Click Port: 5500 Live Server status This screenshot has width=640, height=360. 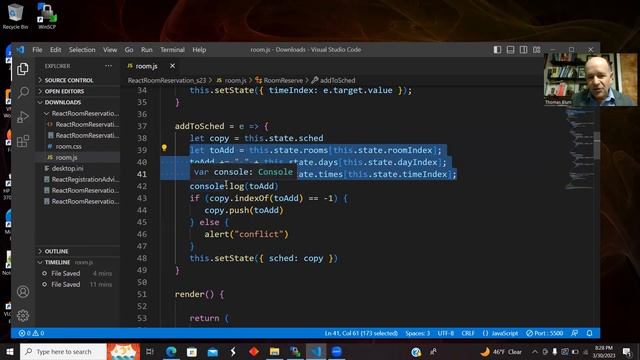point(544,333)
